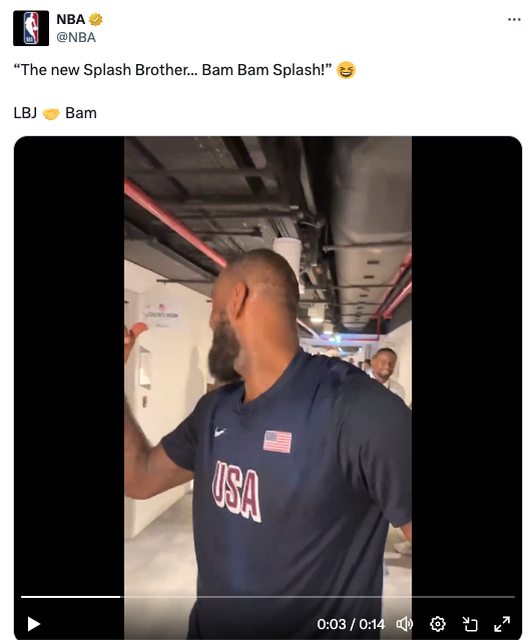Image resolution: width=530 pixels, height=640 pixels.
Task: Seek along the video progress bar
Action: pyautogui.click(x=268, y=597)
